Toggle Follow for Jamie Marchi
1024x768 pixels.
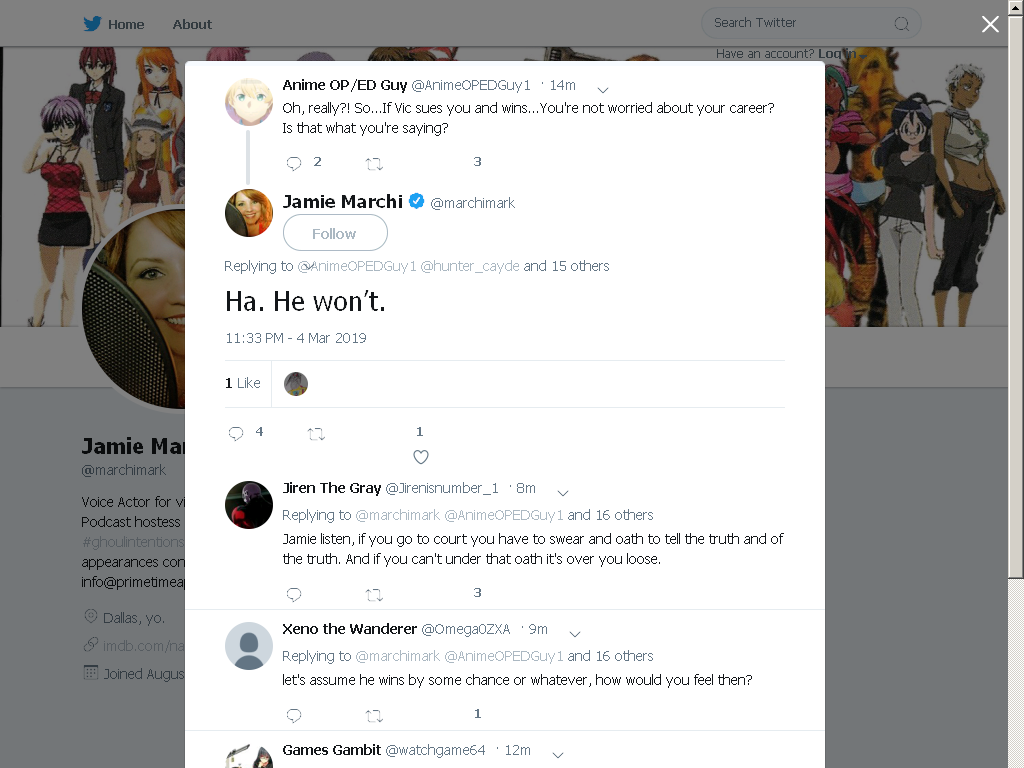(x=335, y=233)
